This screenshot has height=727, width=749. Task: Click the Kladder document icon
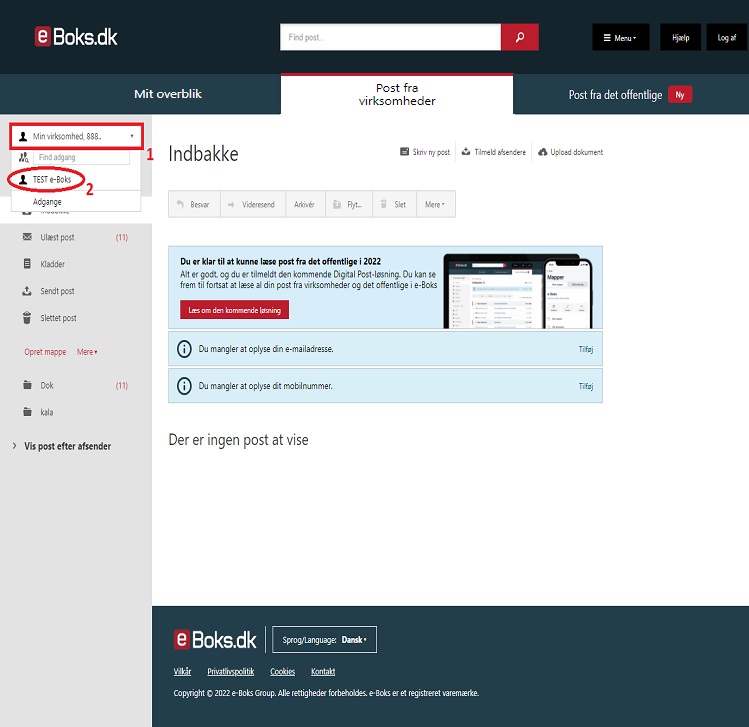pos(27,264)
